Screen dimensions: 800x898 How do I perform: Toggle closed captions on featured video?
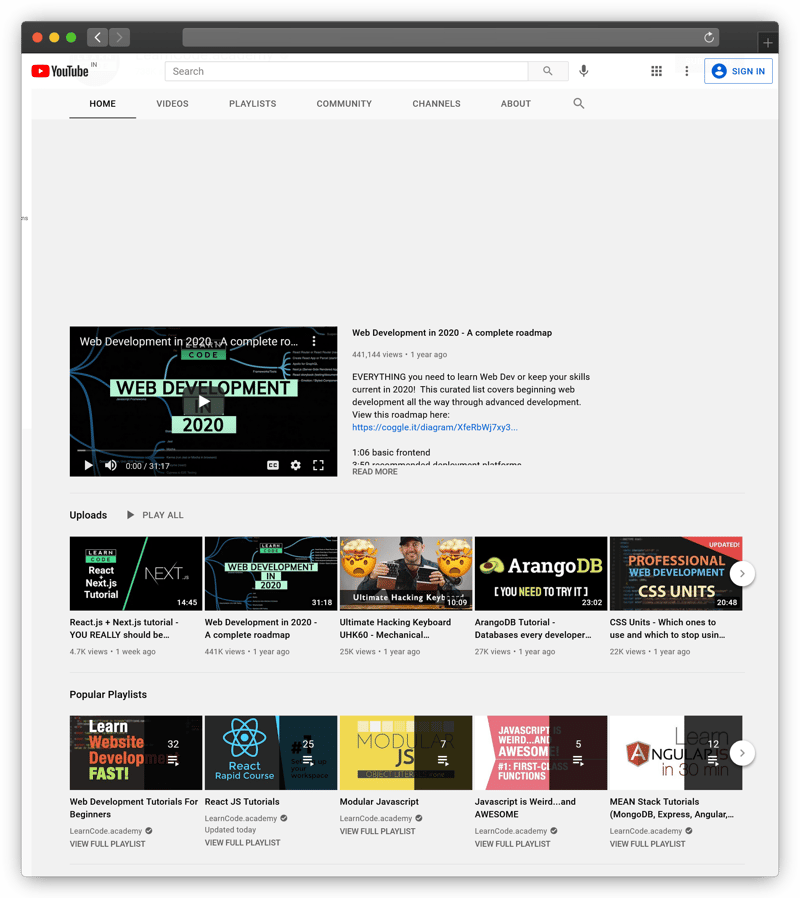[273, 466]
